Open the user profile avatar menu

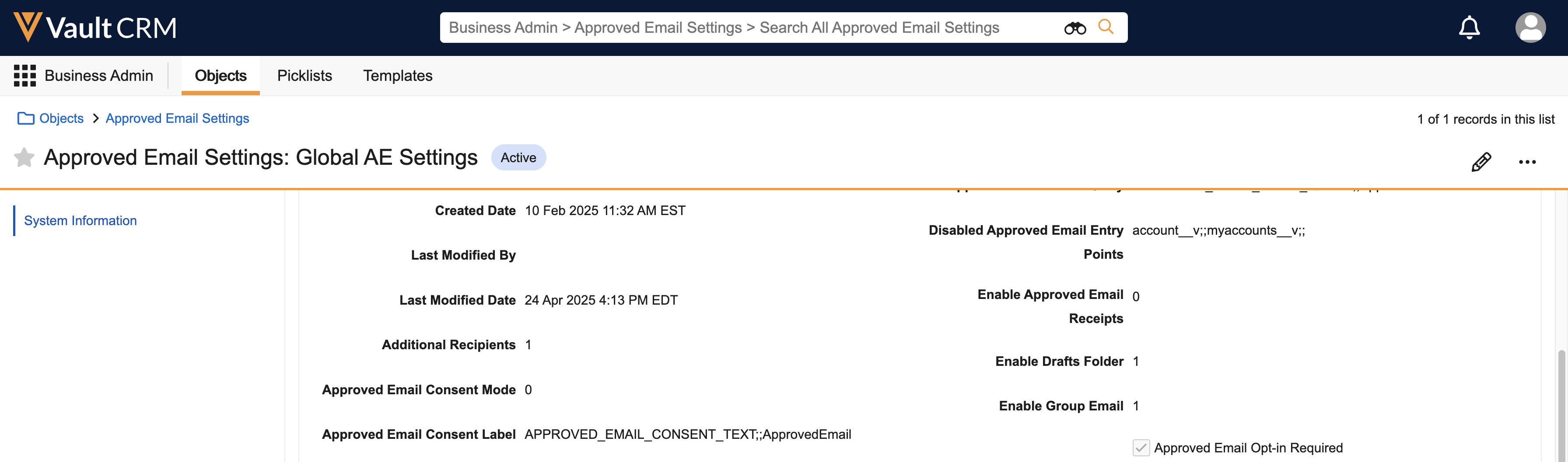(1529, 28)
